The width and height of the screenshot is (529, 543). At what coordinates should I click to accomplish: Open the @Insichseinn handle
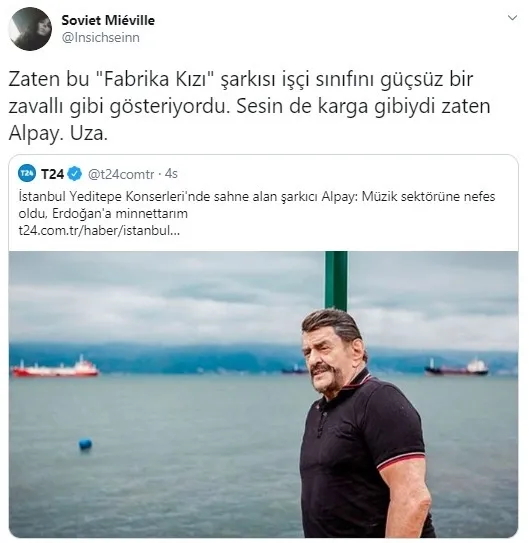(x=100, y=37)
